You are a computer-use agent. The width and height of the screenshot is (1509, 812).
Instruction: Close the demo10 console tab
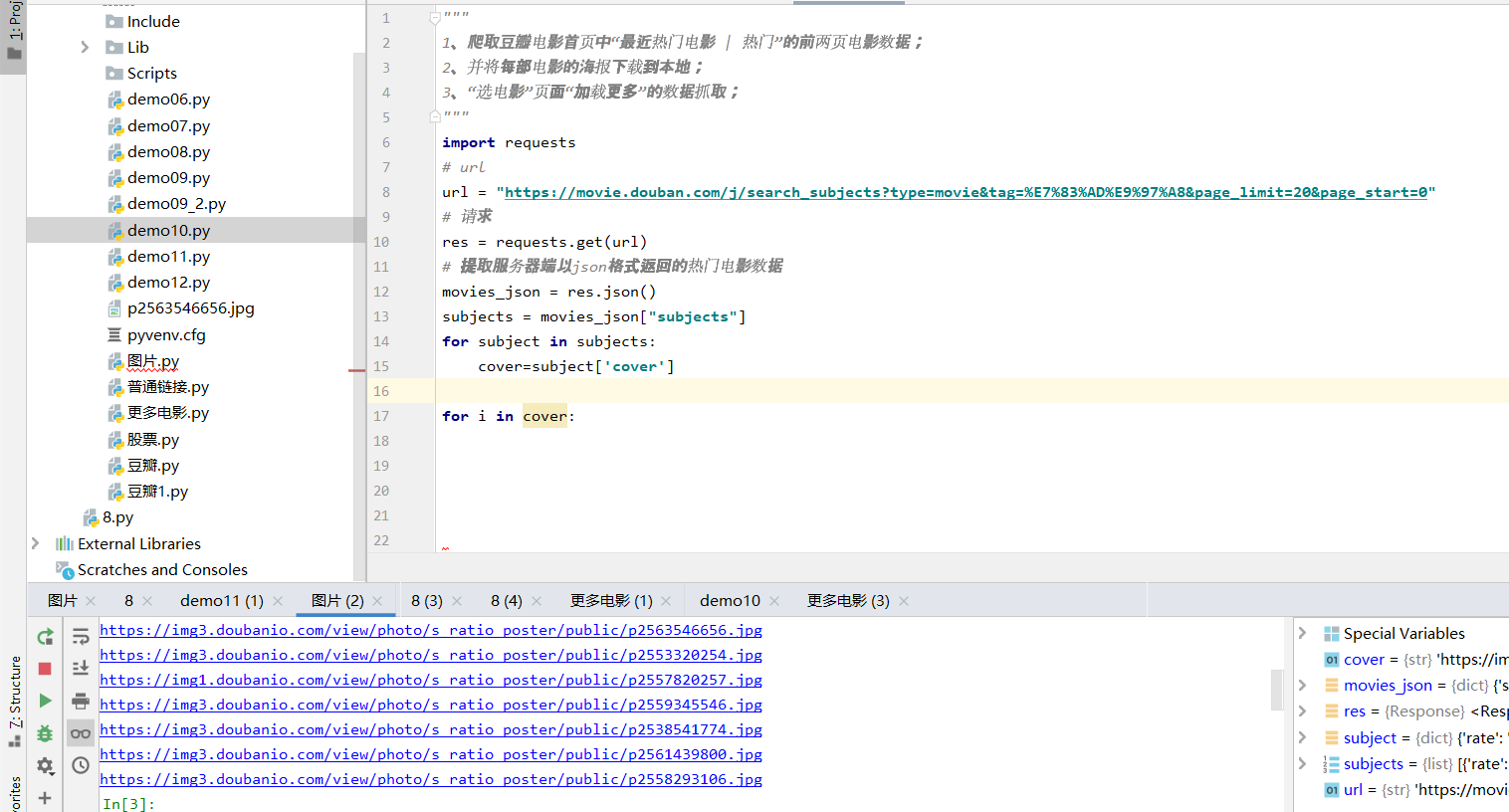774,601
